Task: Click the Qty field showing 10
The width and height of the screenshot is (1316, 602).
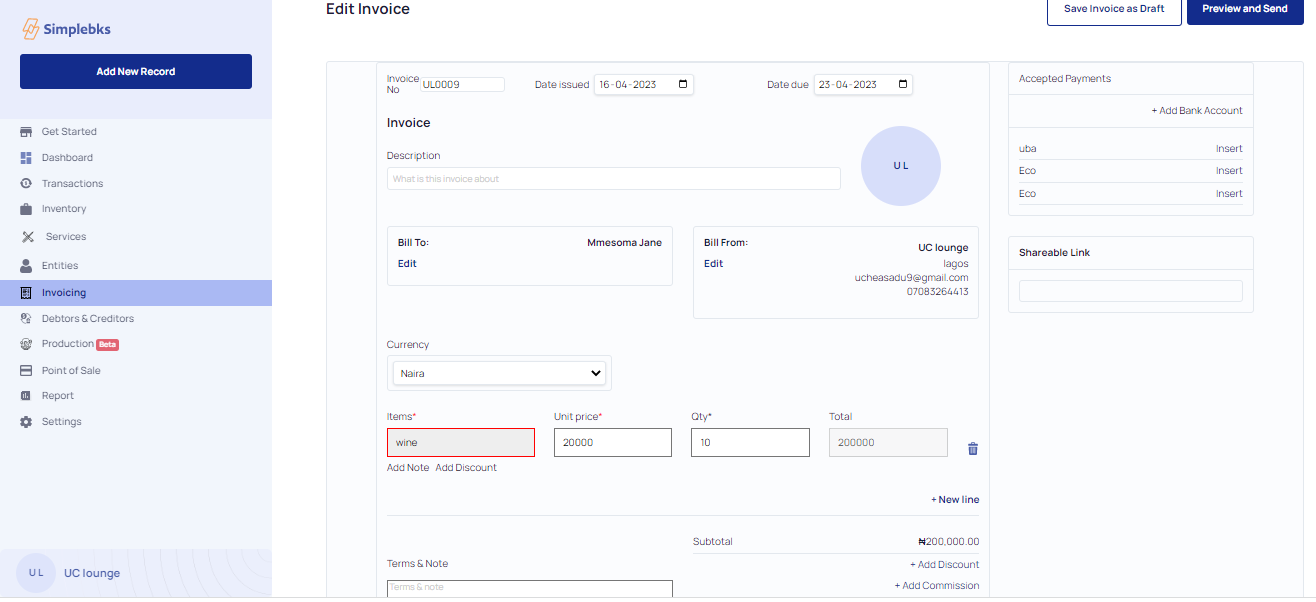Action: [750, 443]
